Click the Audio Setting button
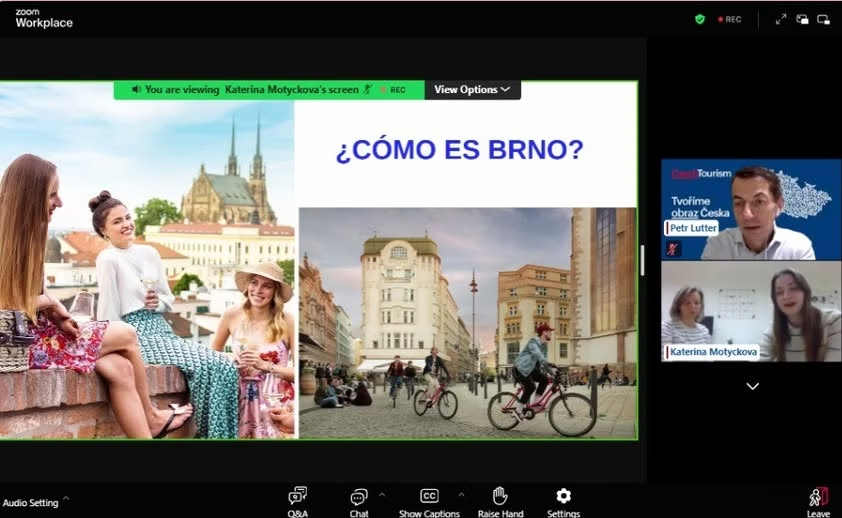 click(30, 503)
